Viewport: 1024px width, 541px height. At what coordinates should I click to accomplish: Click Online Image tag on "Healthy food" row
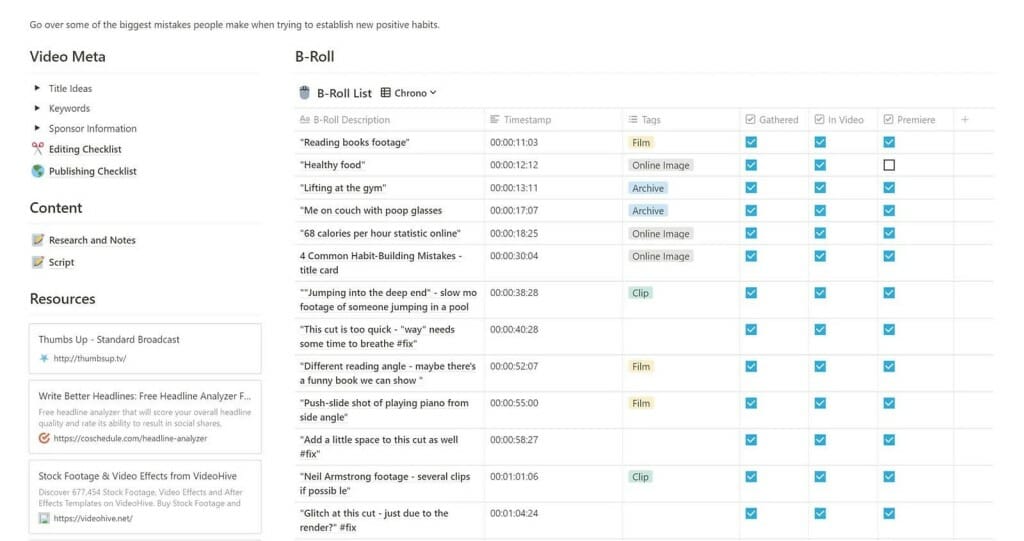tap(660, 165)
